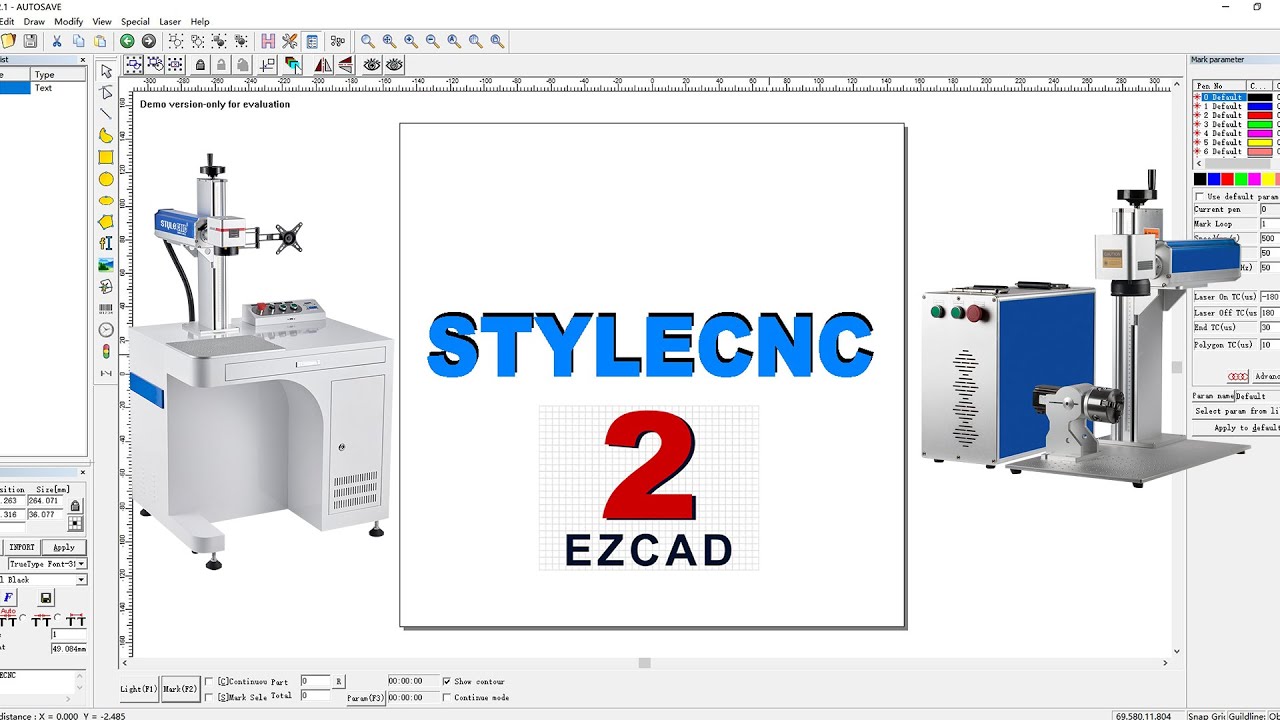Click the horizontal Mirror icon
Screen dimensions: 1280x720
click(322, 65)
